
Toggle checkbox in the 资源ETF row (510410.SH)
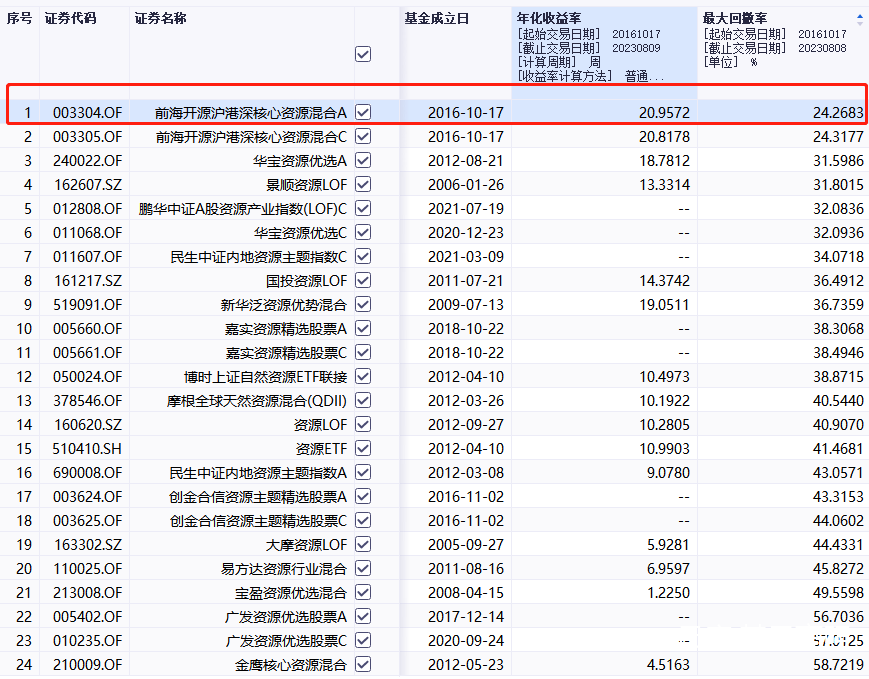pyautogui.click(x=363, y=448)
